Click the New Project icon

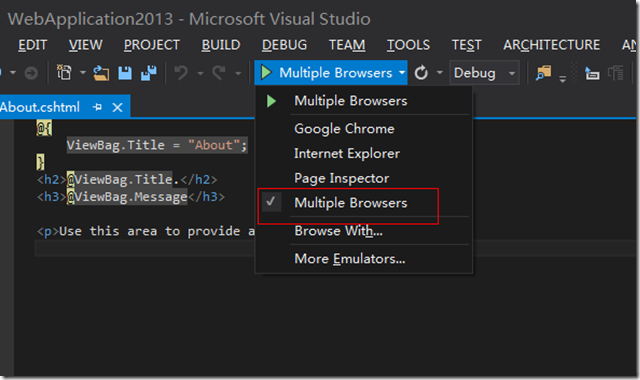[64, 73]
